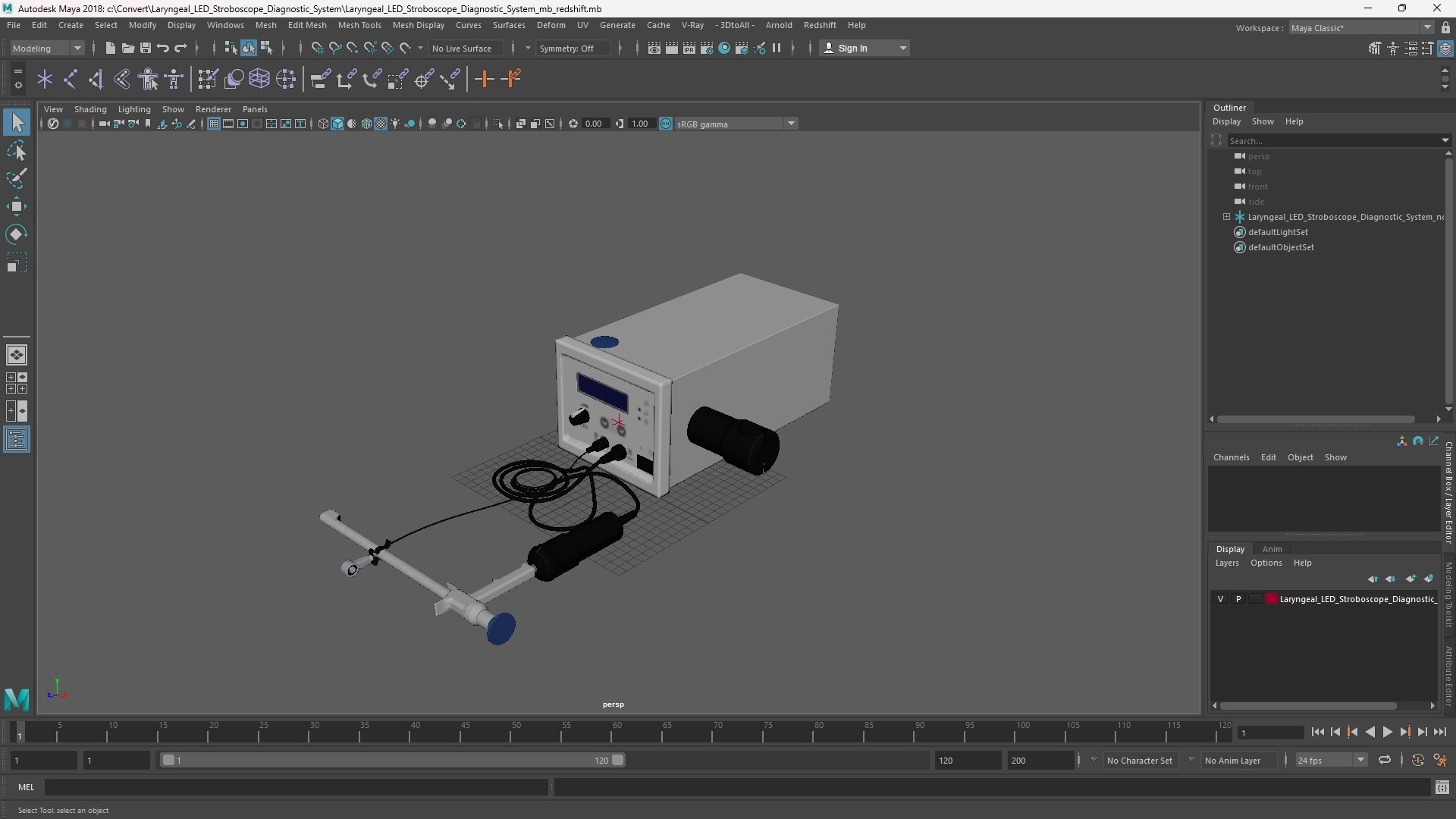The image size is (1456, 819).
Task: Click the playback range slider bar
Action: [x=393, y=760]
